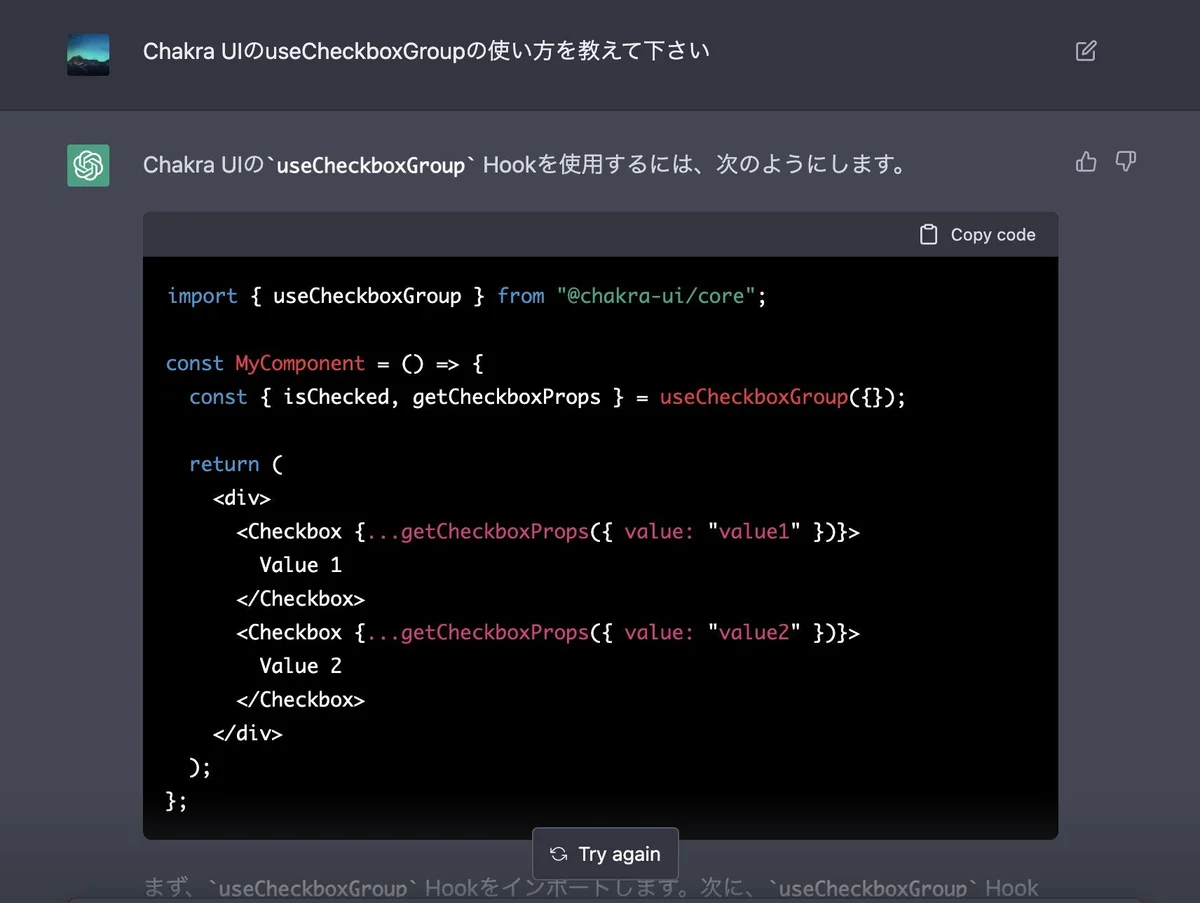Click the Try again button
The image size is (1200, 903).
click(605, 854)
